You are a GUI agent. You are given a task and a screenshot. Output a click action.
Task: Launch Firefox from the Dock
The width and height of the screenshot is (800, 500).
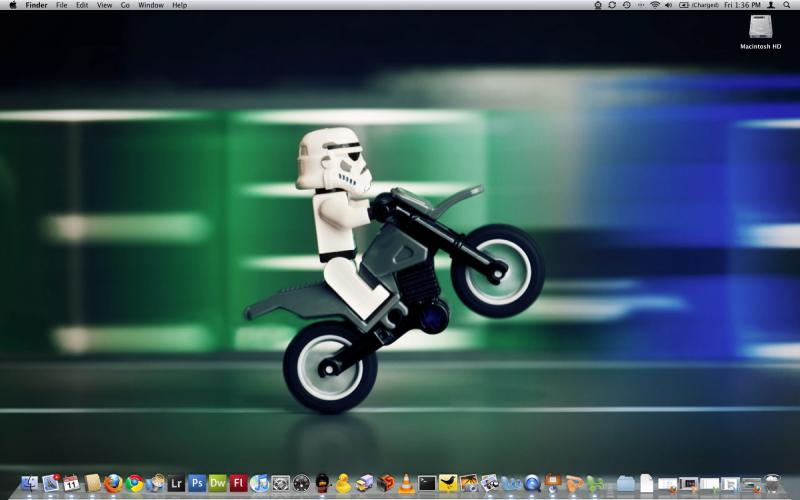(113, 483)
